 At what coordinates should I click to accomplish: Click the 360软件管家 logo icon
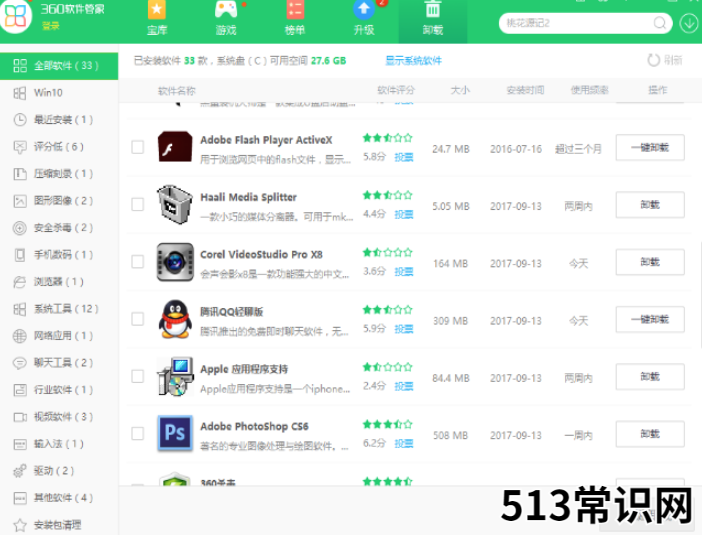click(16, 16)
